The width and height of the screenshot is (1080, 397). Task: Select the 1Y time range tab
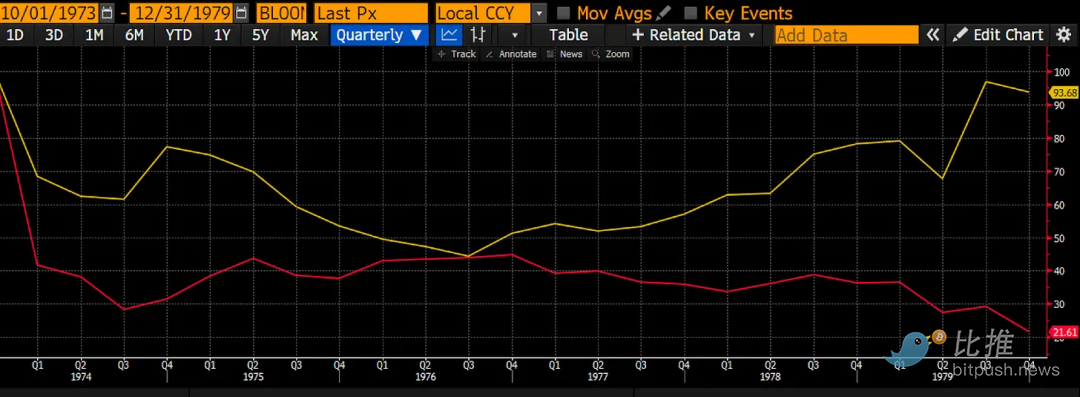[x=222, y=34]
